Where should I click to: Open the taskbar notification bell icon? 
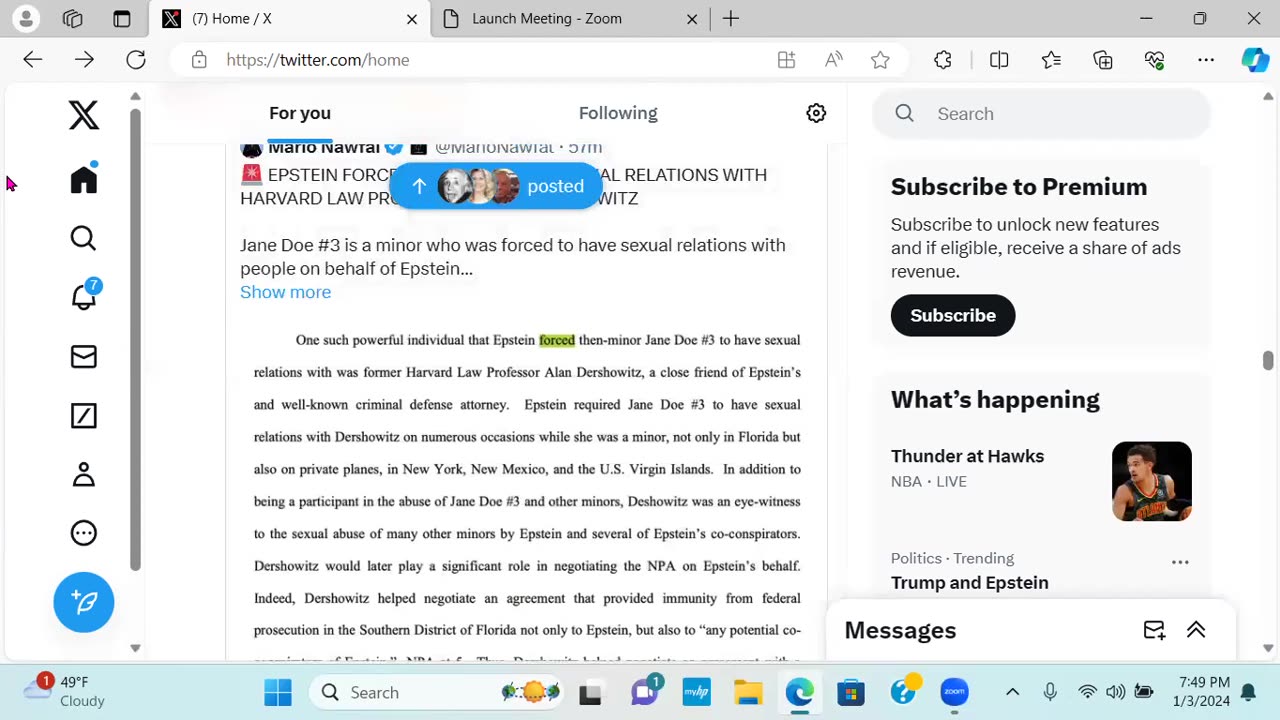click(x=1248, y=692)
